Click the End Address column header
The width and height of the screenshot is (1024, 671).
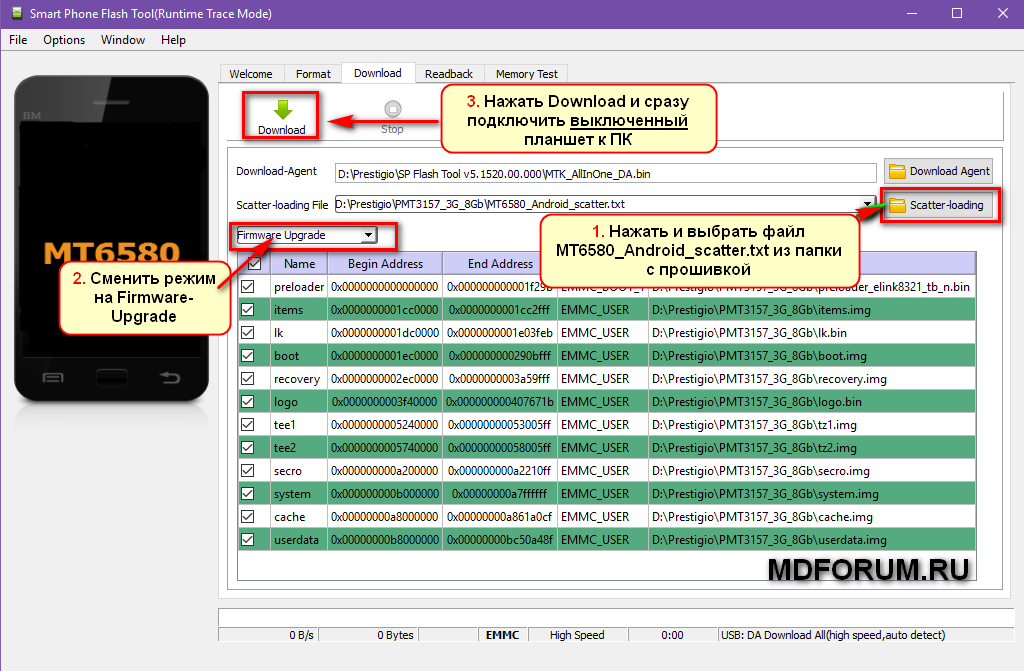500,264
